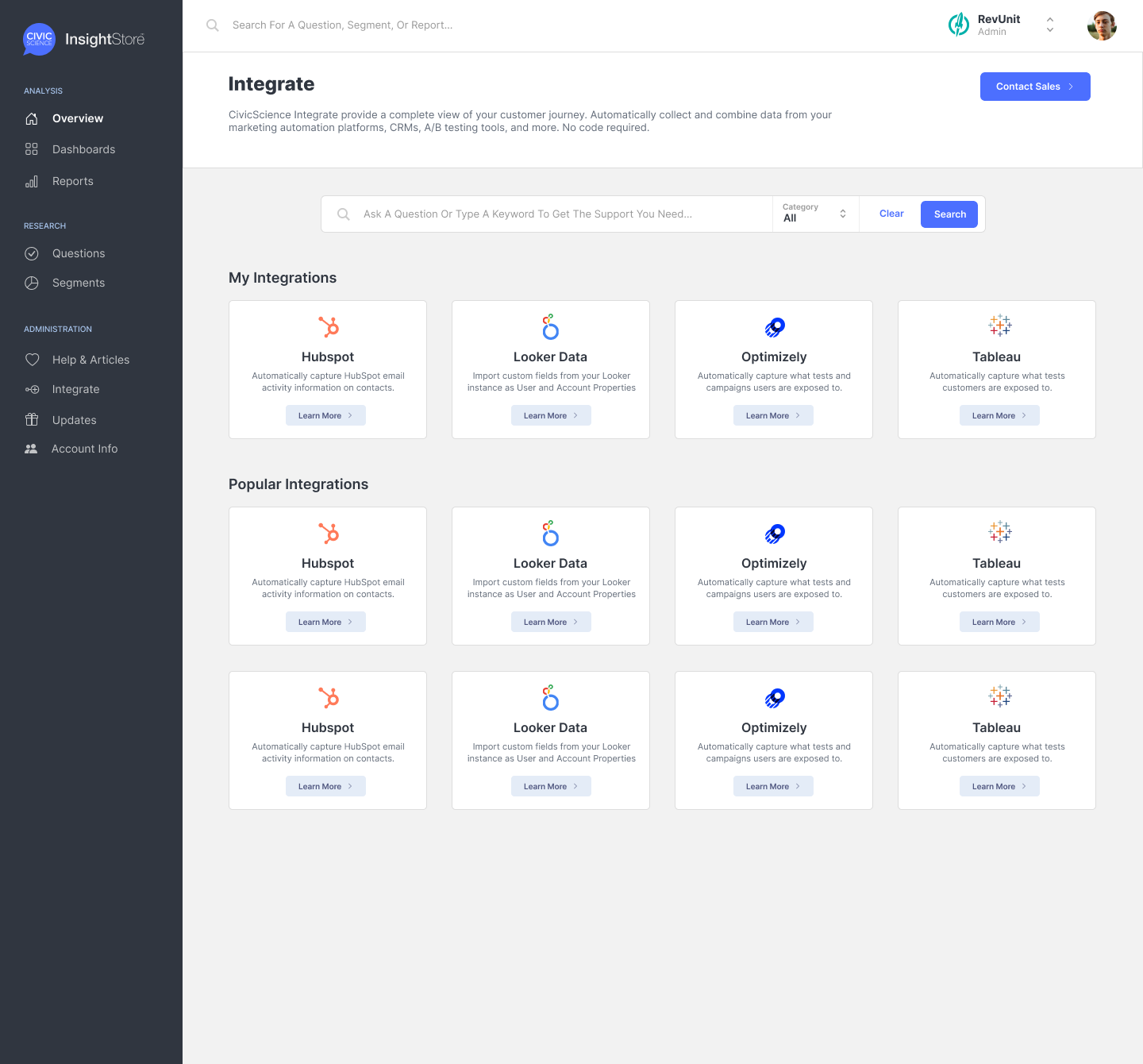This screenshot has width=1143, height=1064.
Task: Open the Updates sidebar label
Action: 74,420
